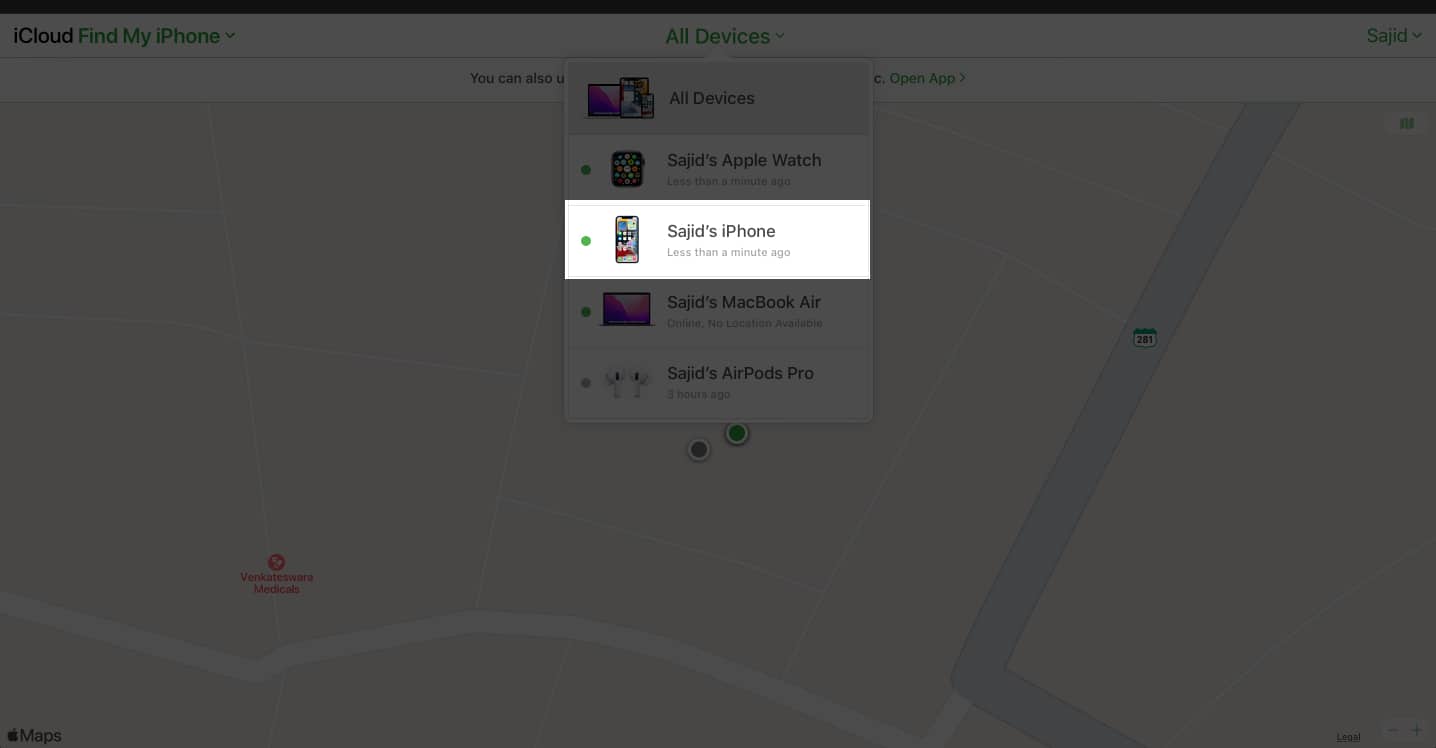The width and height of the screenshot is (1436, 748).
Task: Click the AirPods Pro thumbnail image
Action: (x=627, y=382)
